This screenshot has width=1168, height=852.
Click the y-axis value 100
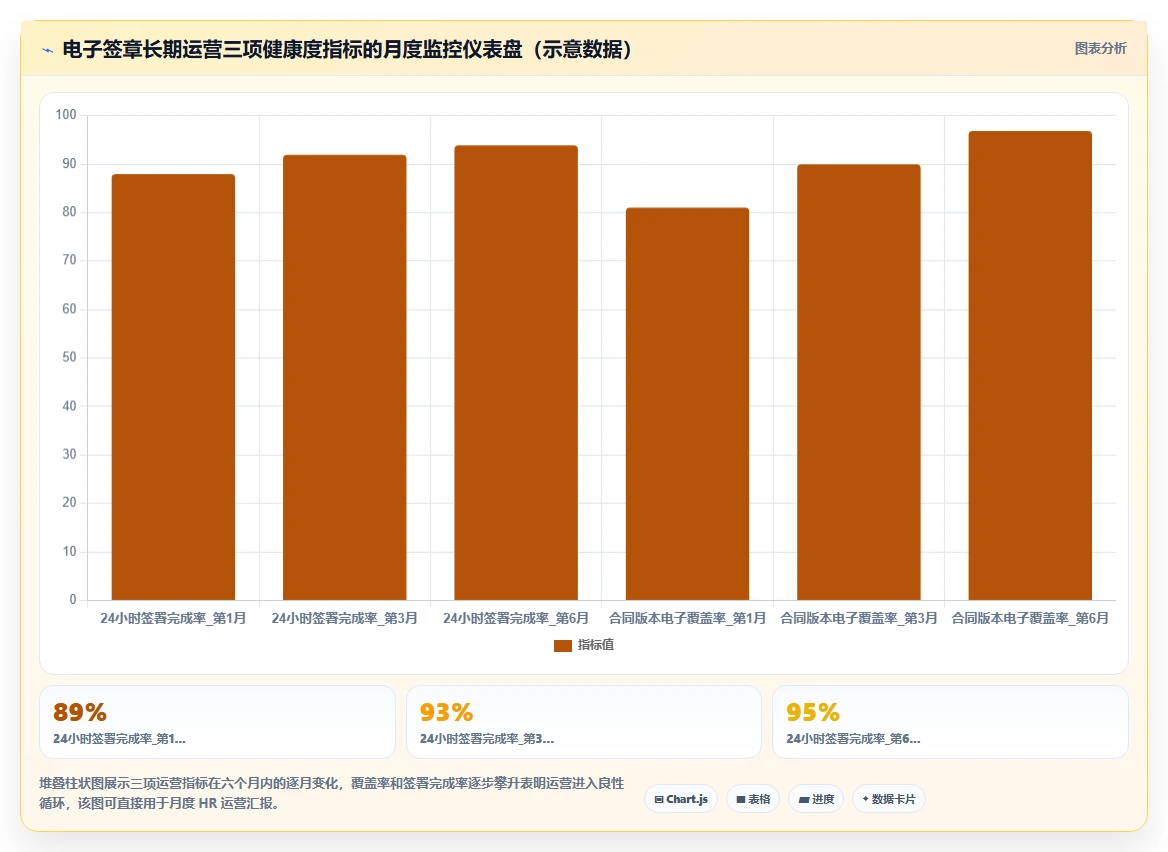tap(66, 115)
